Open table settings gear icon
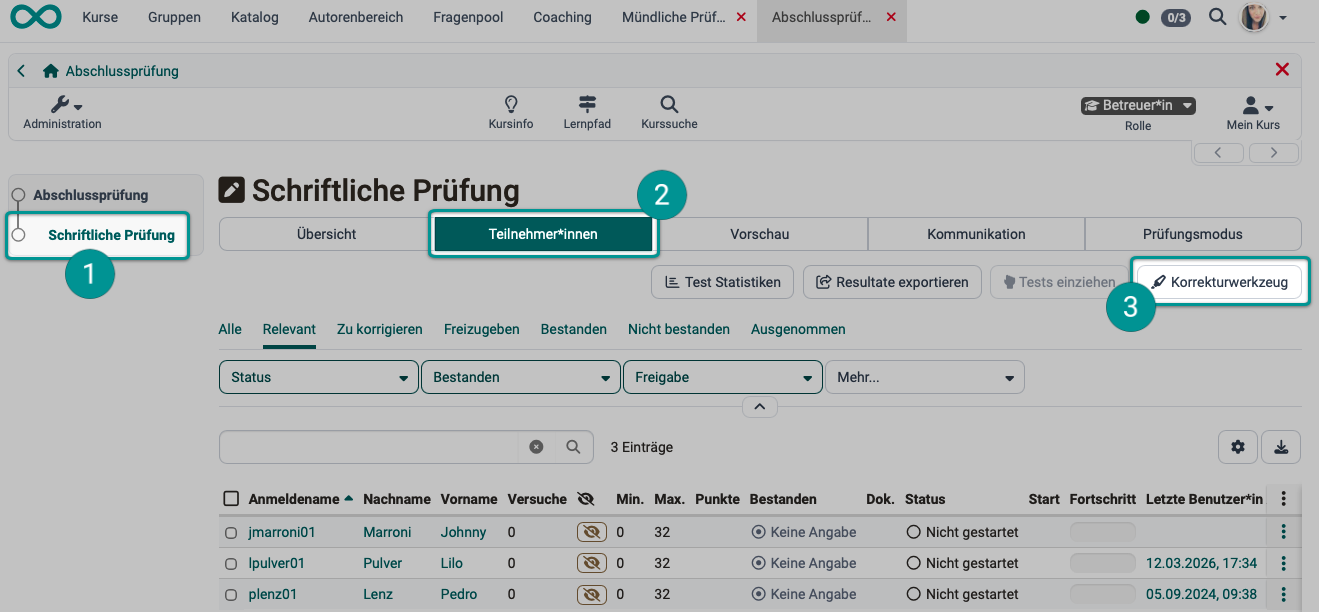Screen dimensions: 1319x612 1238,447
